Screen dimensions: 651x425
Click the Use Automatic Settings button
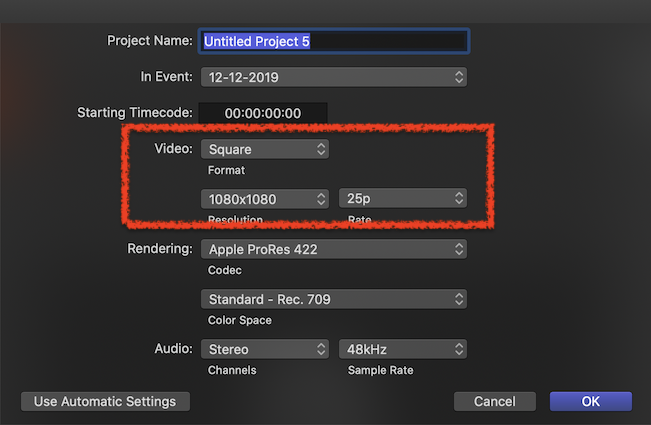pos(105,401)
